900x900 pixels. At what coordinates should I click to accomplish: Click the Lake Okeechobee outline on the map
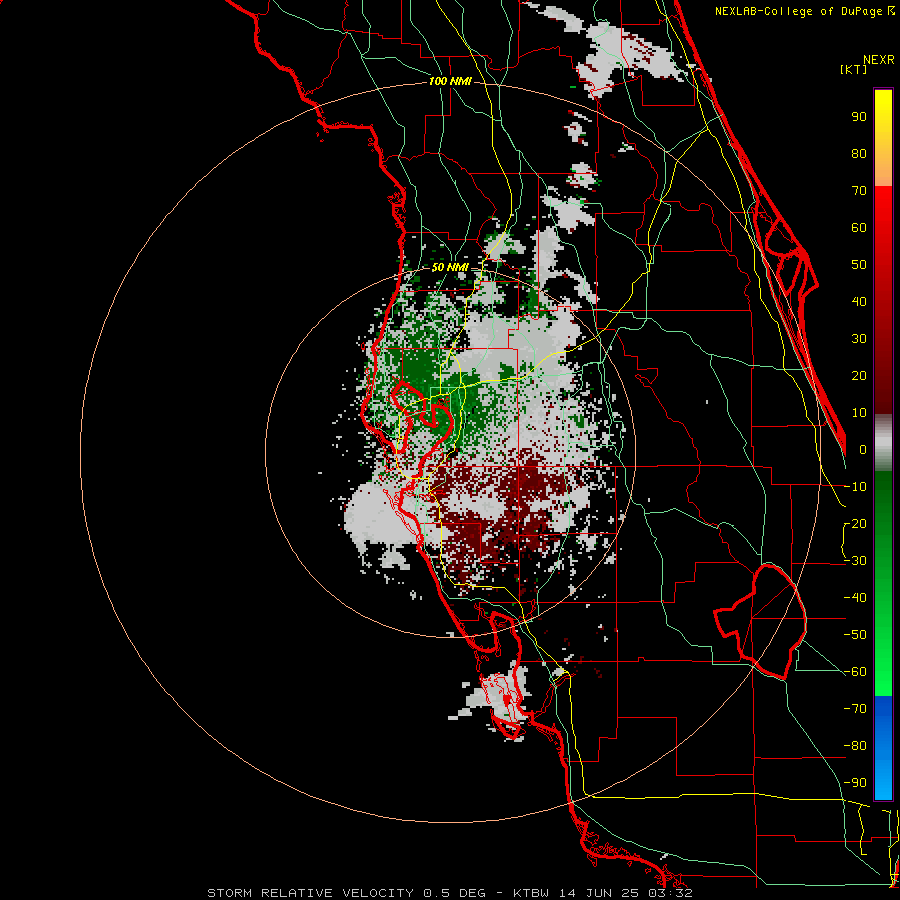tap(761, 621)
